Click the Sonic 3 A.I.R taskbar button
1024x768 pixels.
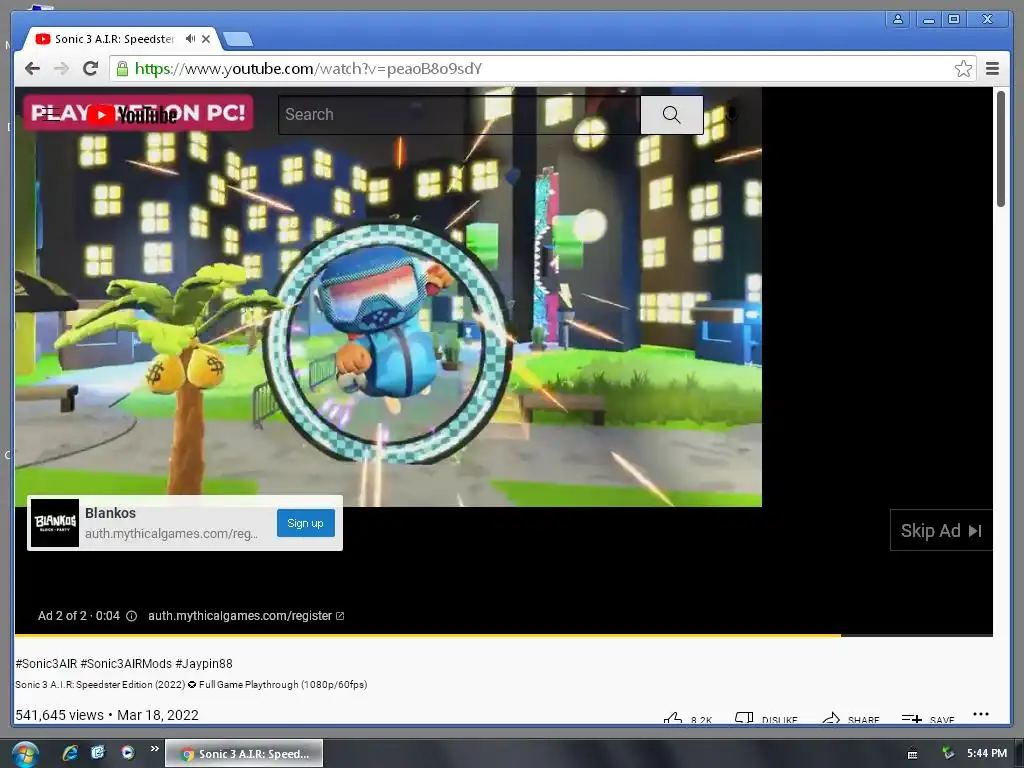point(244,754)
